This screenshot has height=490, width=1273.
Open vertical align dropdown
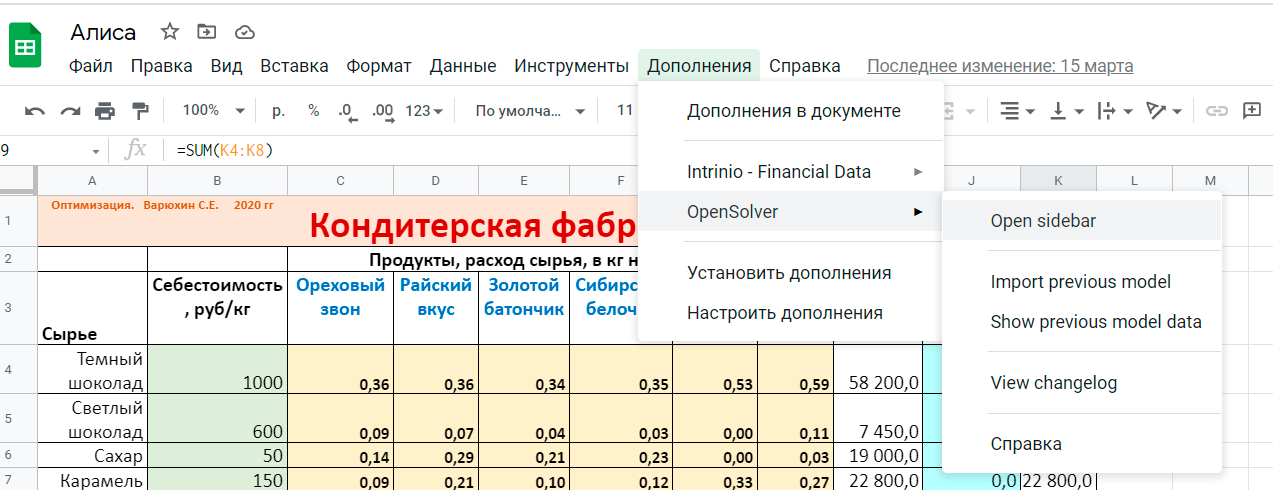point(1066,110)
